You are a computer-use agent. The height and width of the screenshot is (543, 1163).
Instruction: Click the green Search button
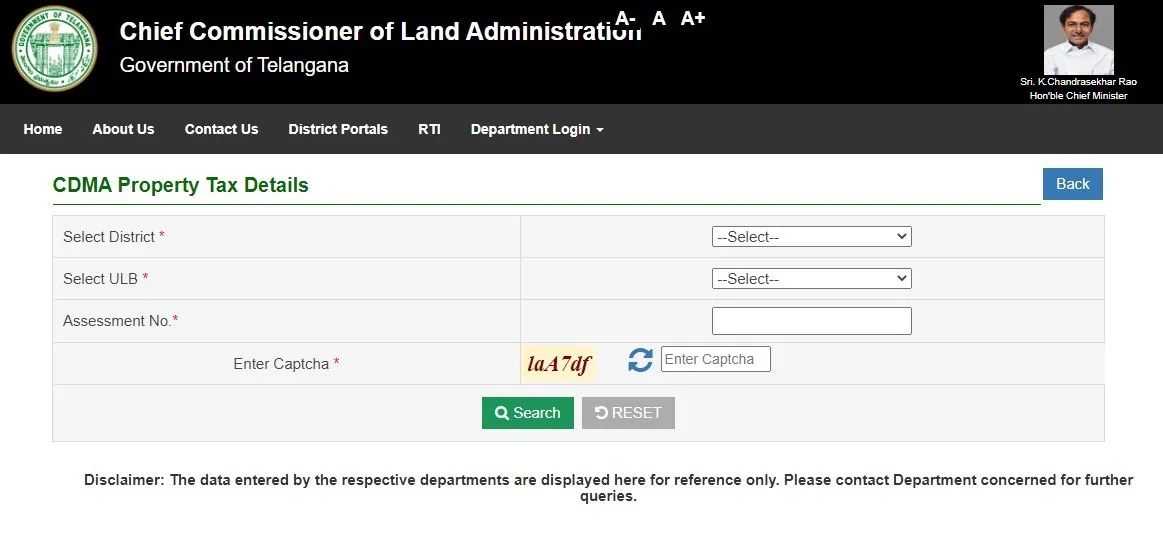coord(527,413)
